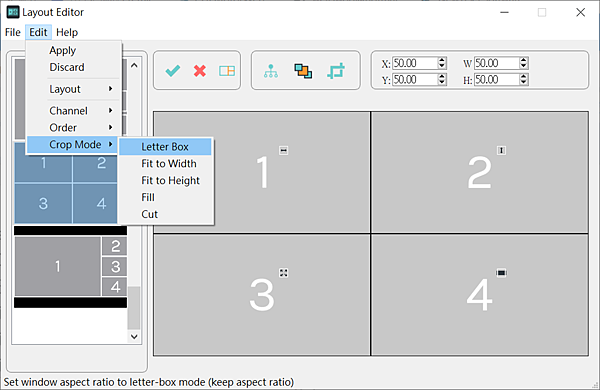Screen dimensions: 600x390
Task: Select Letter Box crop mode
Action: 165,147
